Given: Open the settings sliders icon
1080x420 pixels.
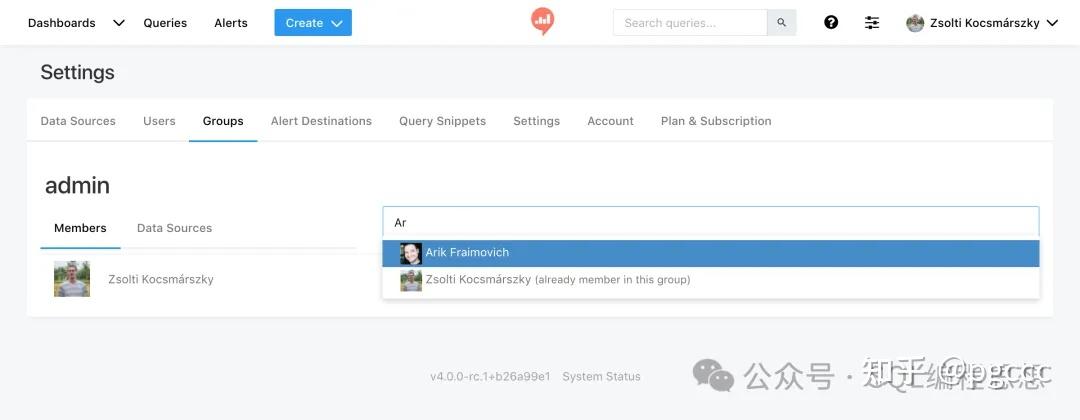Looking at the screenshot, I should click(x=872, y=23).
